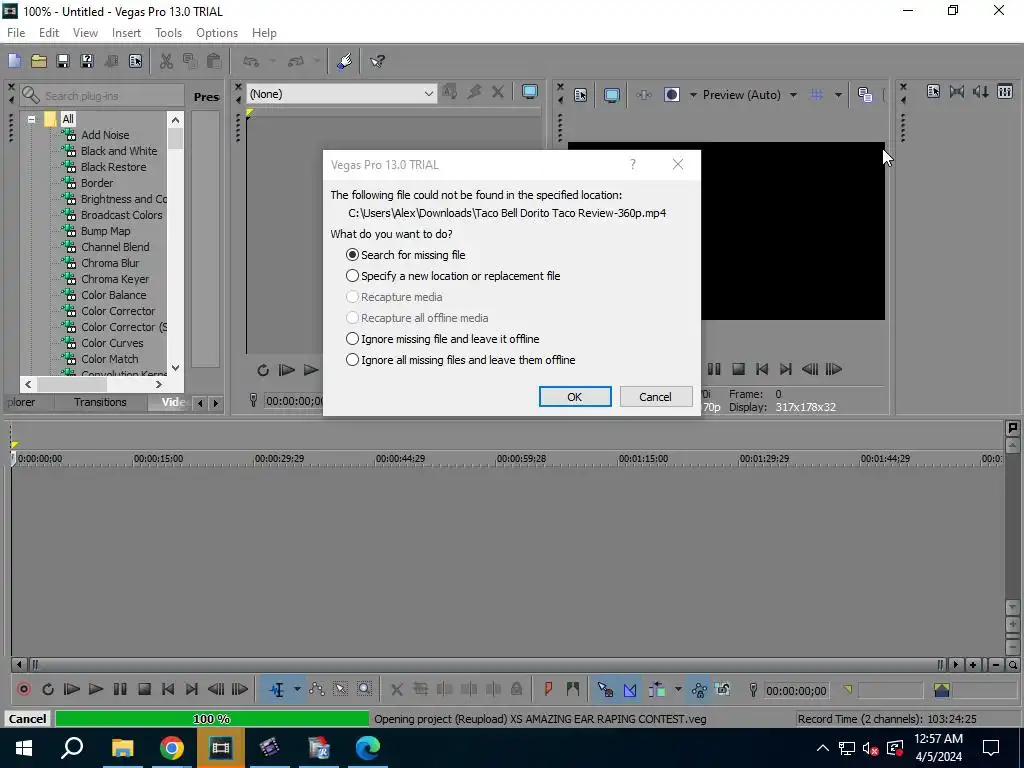Viewport: 1024px width, 768px height.
Task: Select Search for missing file option
Action: (x=406, y=255)
